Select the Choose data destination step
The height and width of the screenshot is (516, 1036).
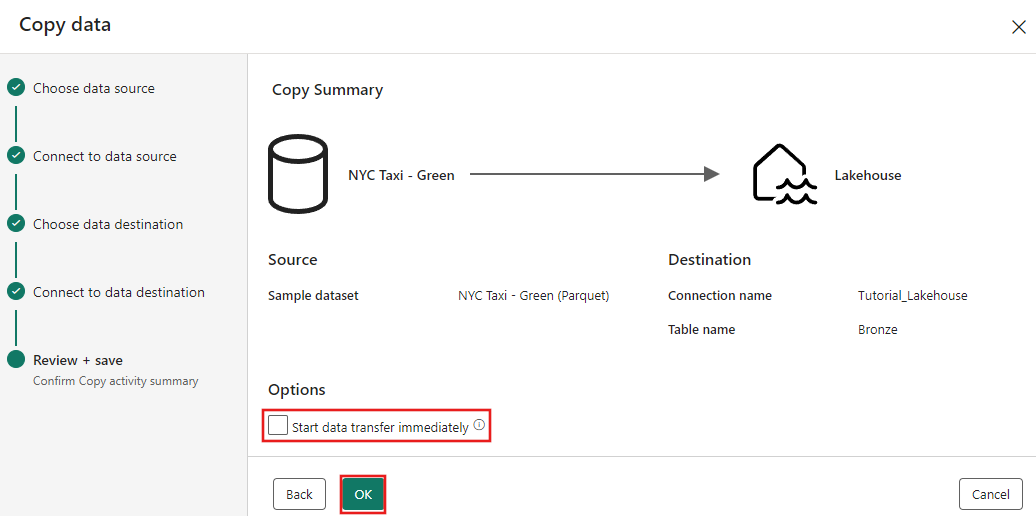click(x=108, y=224)
